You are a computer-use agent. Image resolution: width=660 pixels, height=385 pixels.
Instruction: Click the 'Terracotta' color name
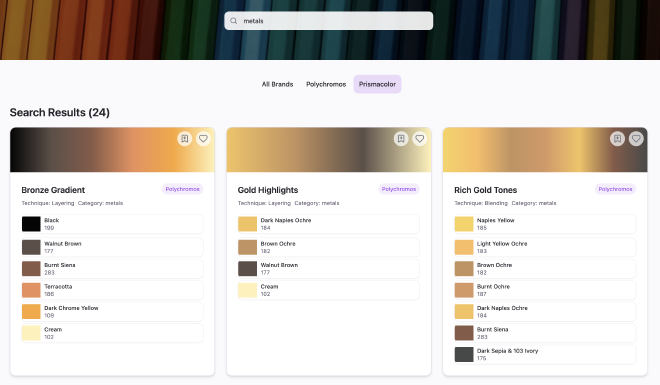[58, 287]
